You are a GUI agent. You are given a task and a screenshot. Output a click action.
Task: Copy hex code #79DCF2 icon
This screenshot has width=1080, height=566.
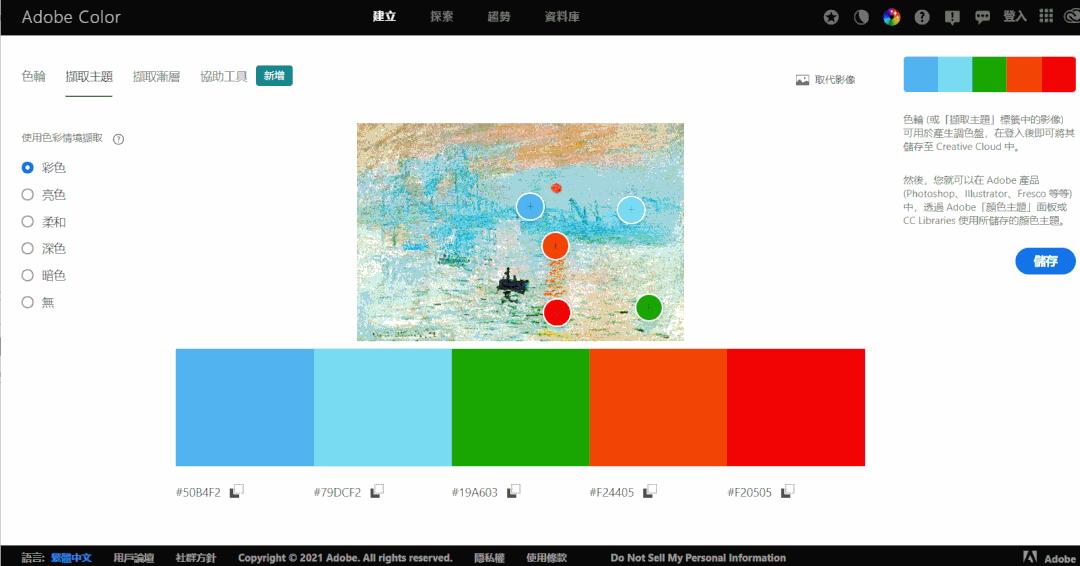coord(377,491)
